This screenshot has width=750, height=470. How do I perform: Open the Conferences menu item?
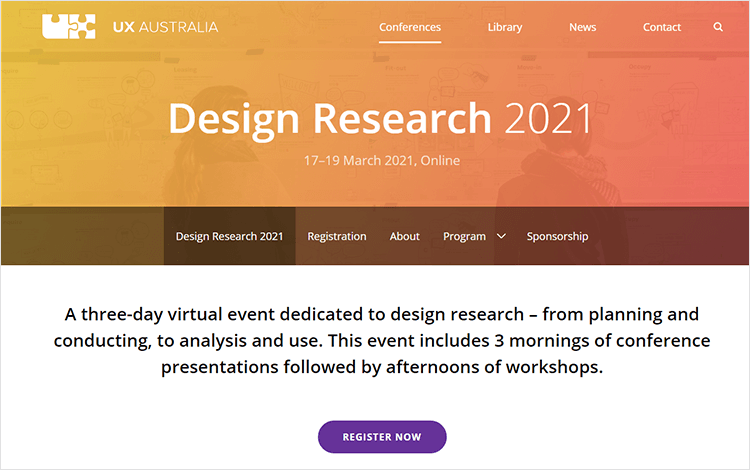coord(410,27)
